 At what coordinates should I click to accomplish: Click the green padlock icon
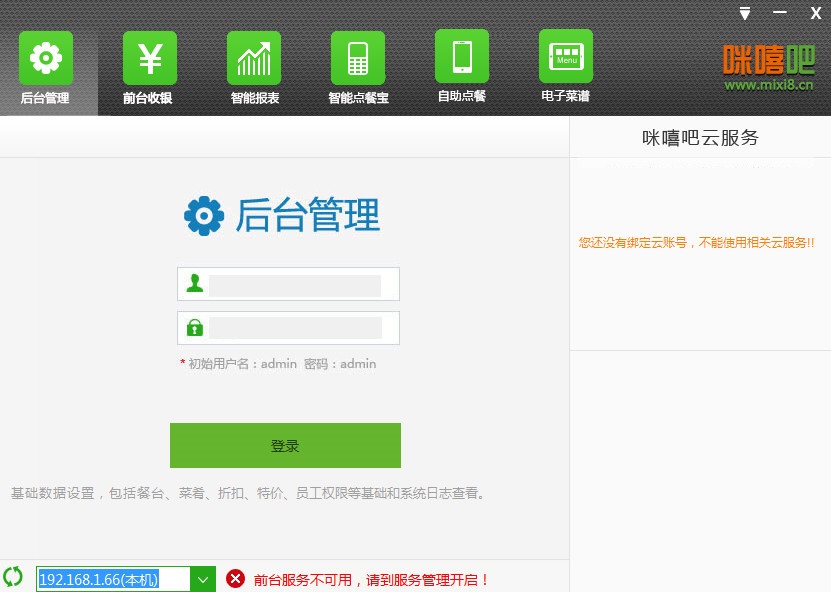pos(195,327)
